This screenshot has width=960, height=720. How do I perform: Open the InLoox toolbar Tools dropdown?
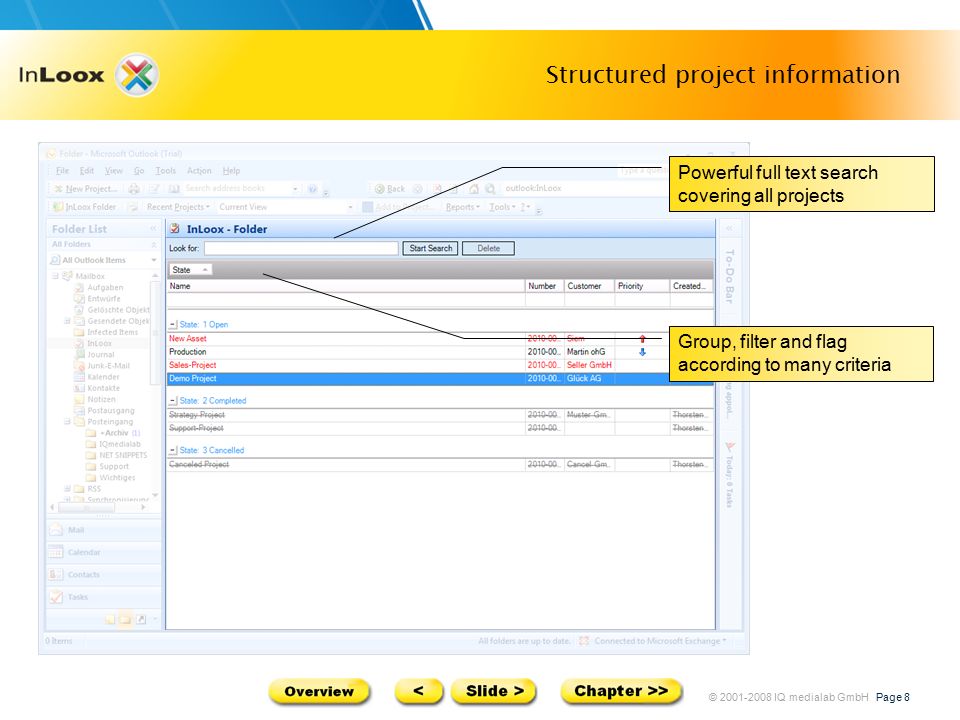(502, 207)
